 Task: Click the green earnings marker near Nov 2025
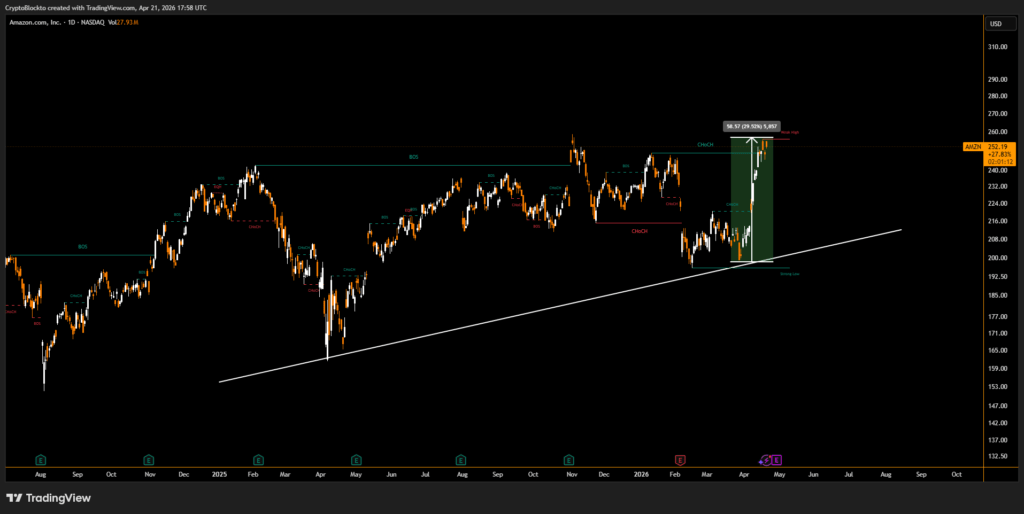coord(569,459)
